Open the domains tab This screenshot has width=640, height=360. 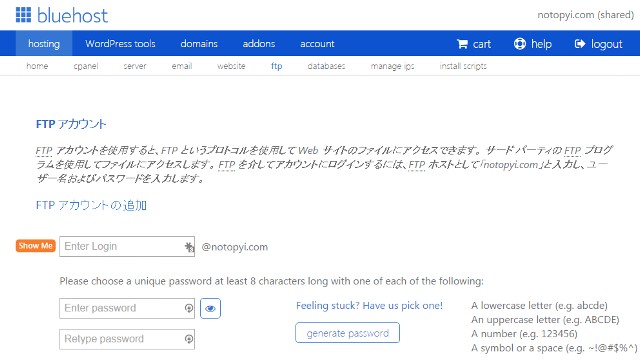[199, 44]
